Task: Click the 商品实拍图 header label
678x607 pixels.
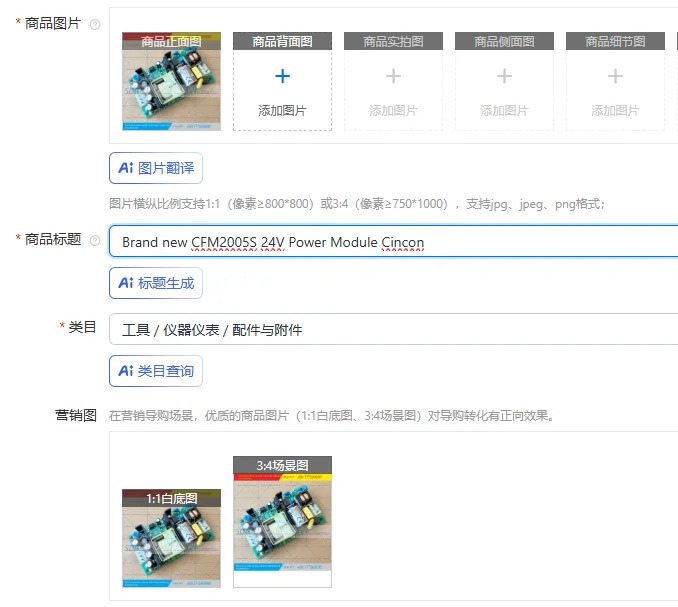Action: pos(393,41)
